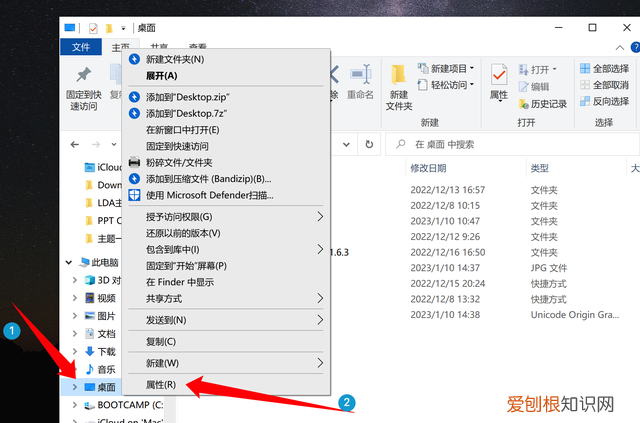
Task: Click the Rename icon in the ribbon
Action: [x=361, y=75]
